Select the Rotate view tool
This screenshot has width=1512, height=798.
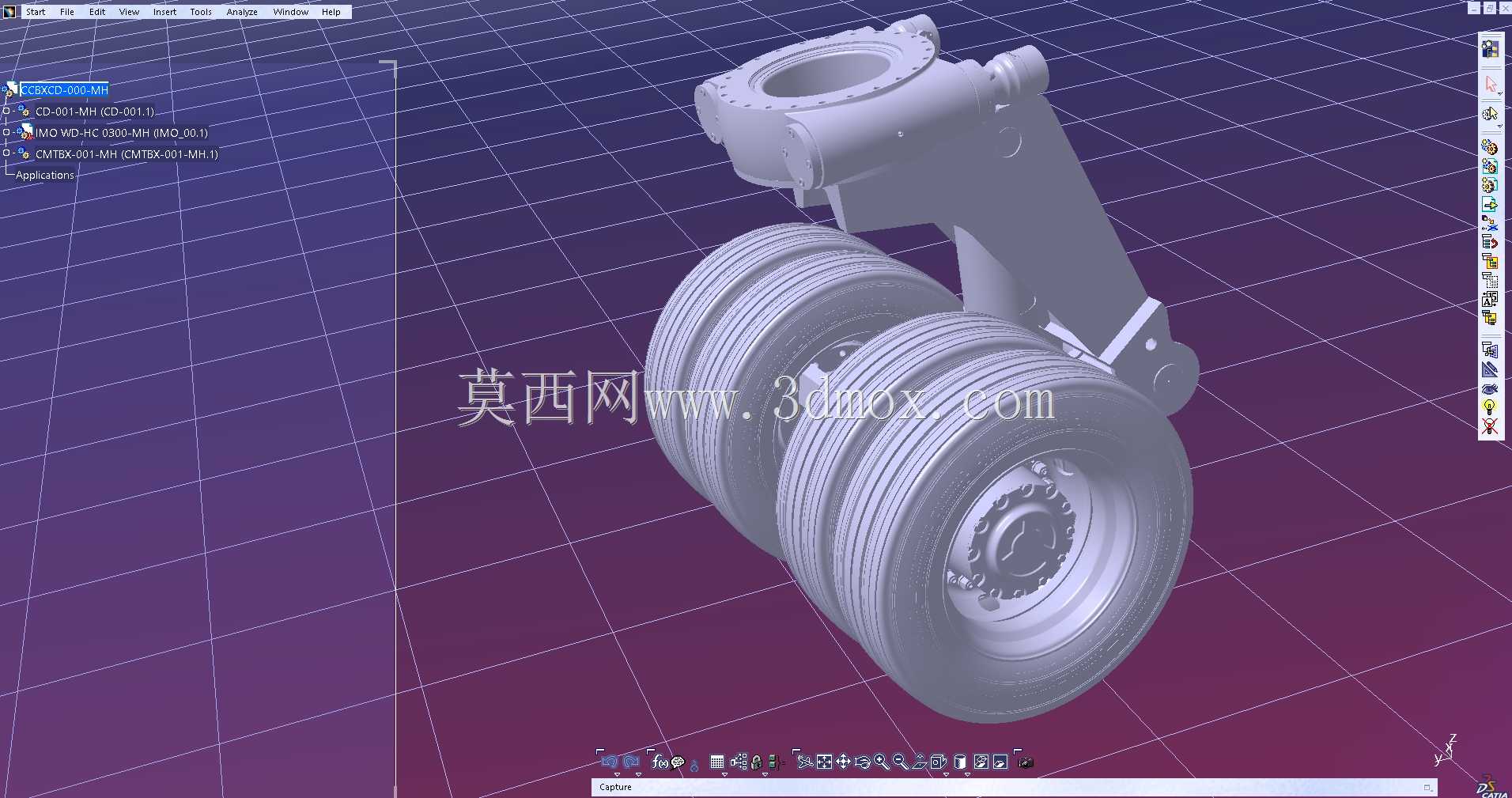coord(862,762)
